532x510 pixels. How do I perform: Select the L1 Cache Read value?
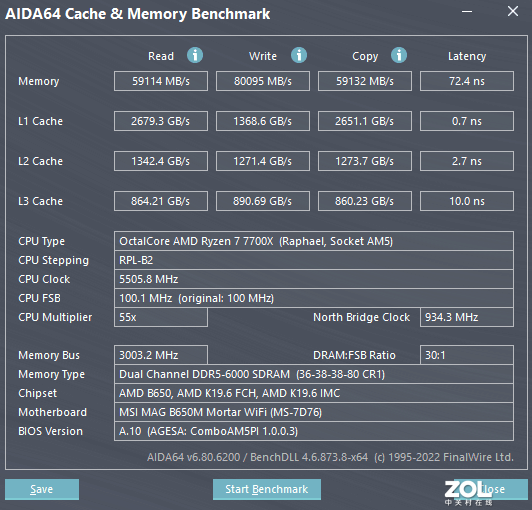tap(161, 121)
